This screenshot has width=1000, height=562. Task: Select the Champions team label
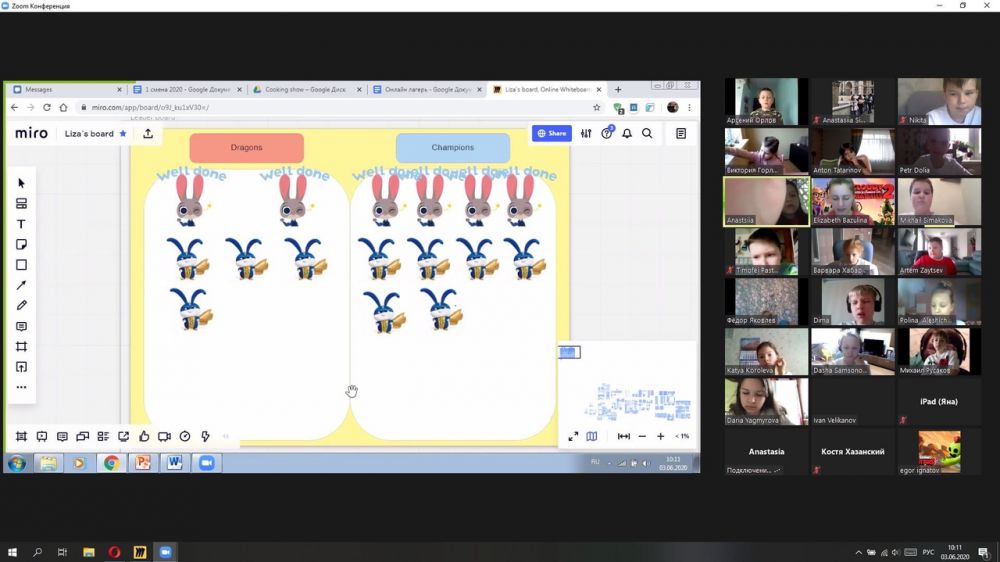pyautogui.click(x=453, y=147)
